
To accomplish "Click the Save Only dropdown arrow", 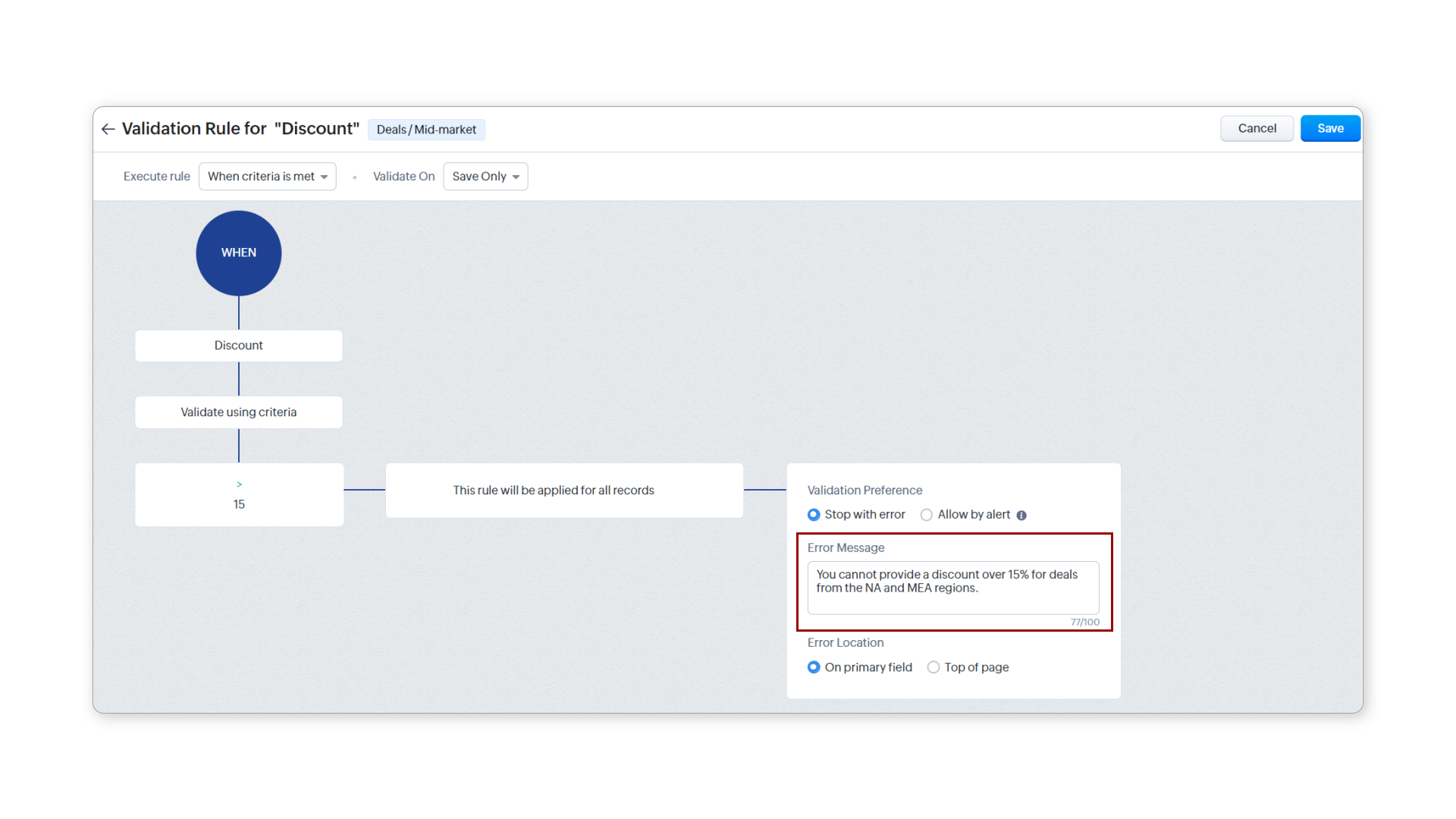I will click(516, 177).
